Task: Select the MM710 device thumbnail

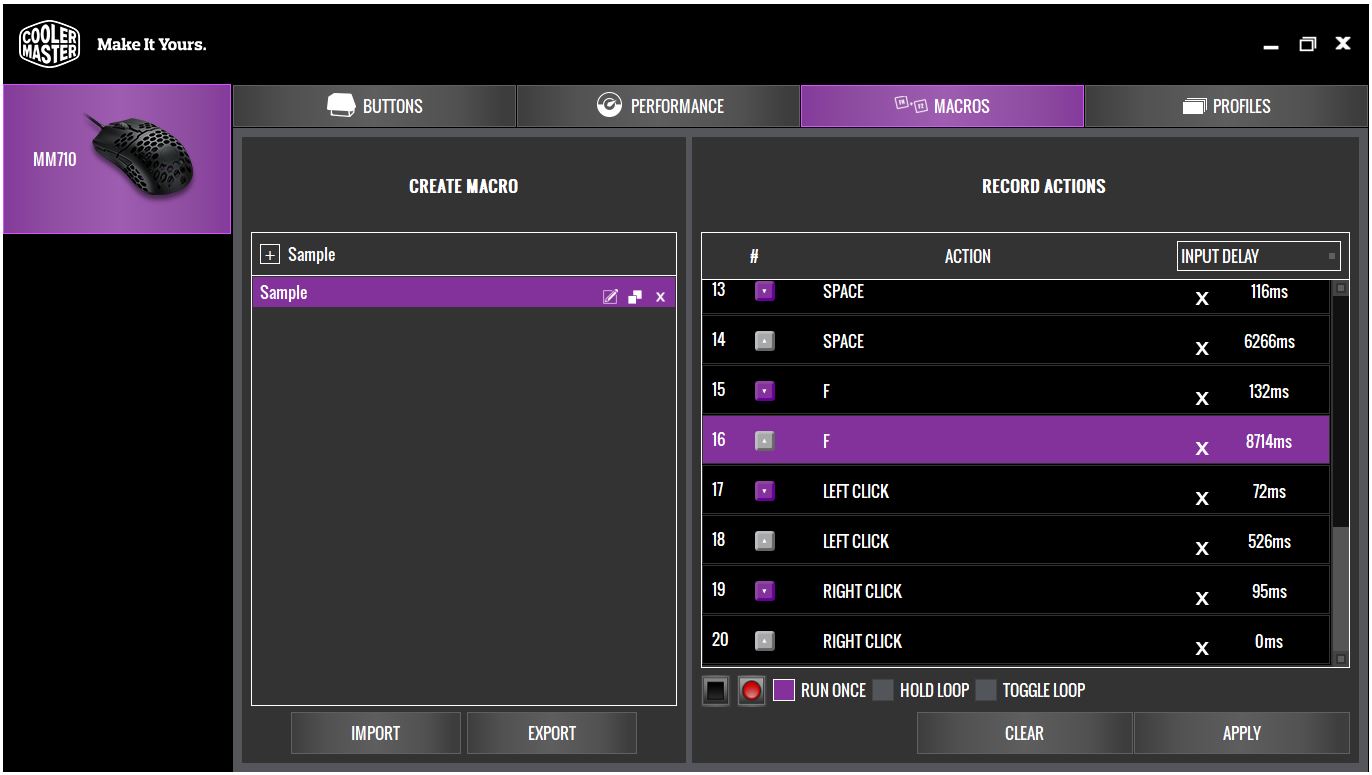Action: pyautogui.click(x=117, y=160)
